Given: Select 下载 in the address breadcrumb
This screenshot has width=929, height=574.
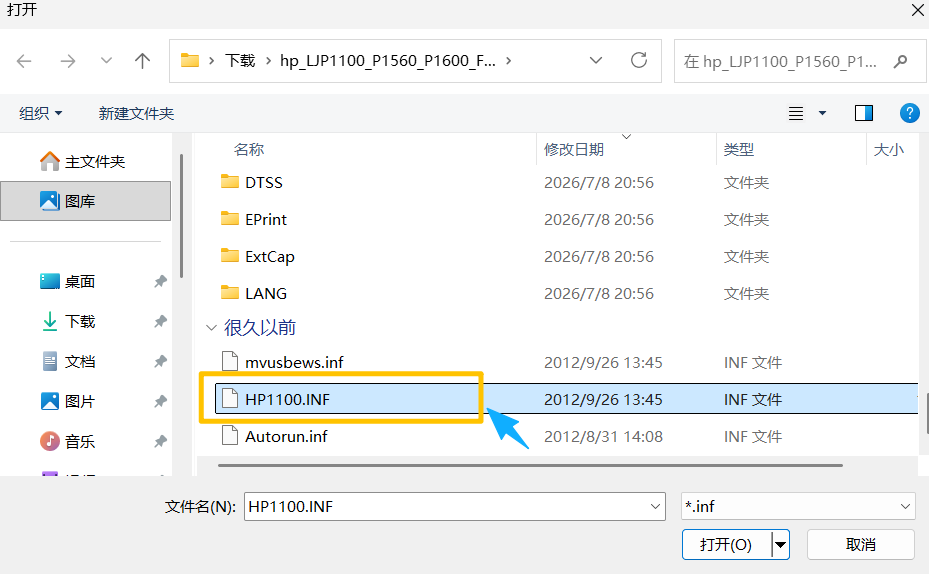Looking at the screenshot, I should coord(240,60).
